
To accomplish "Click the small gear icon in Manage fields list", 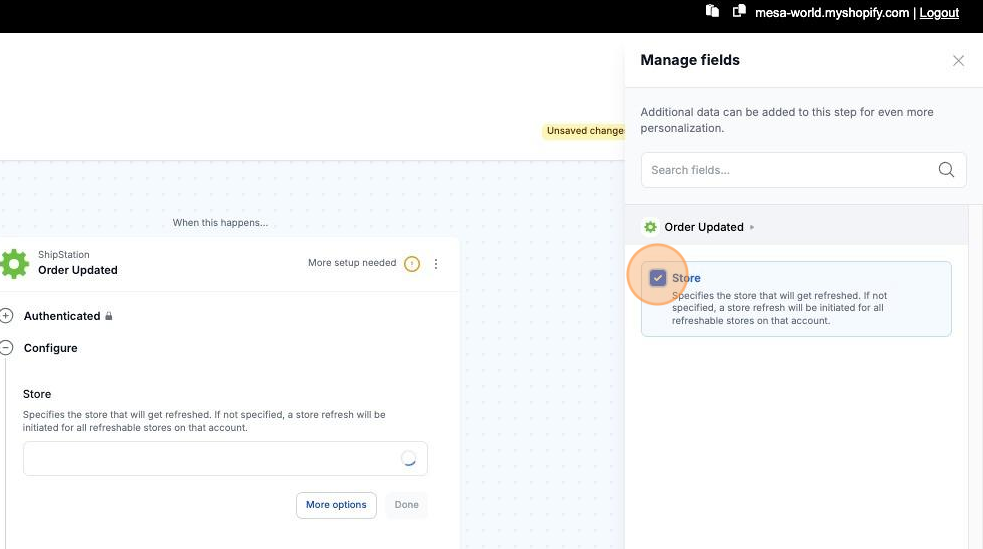I will (x=650, y=227).
